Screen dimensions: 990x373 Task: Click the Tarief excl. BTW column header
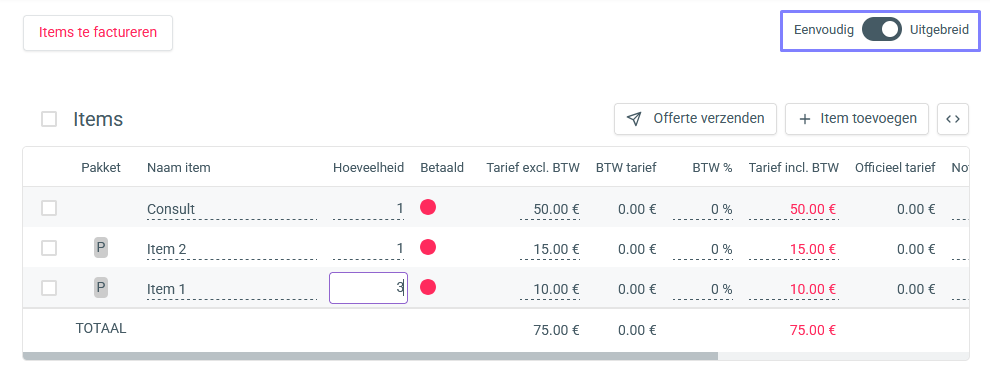click(533, 167)
